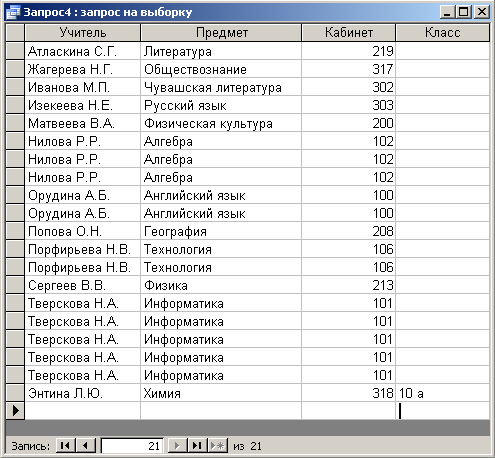Select the cabinet cell with value 213
495x458 pixels.
click(349, 285)
